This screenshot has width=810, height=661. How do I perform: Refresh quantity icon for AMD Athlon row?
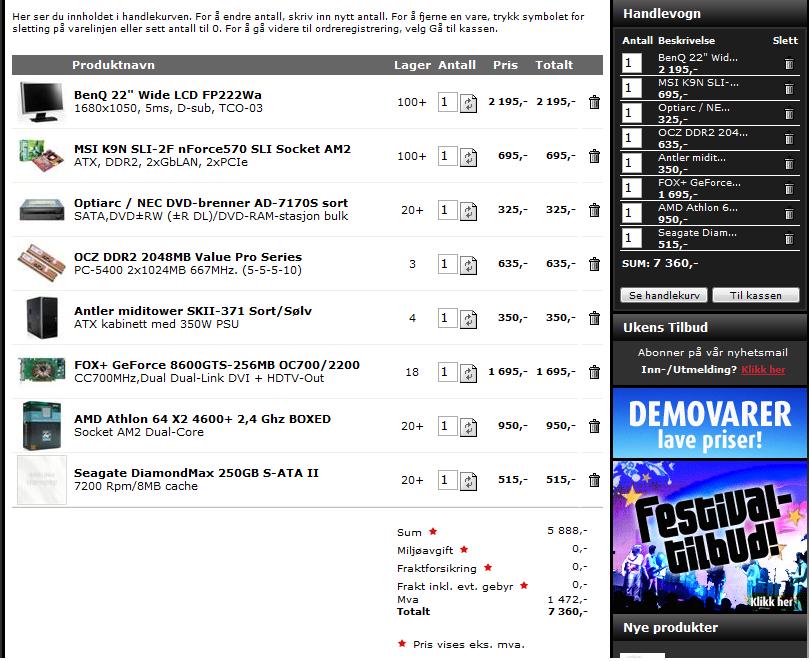469,427
